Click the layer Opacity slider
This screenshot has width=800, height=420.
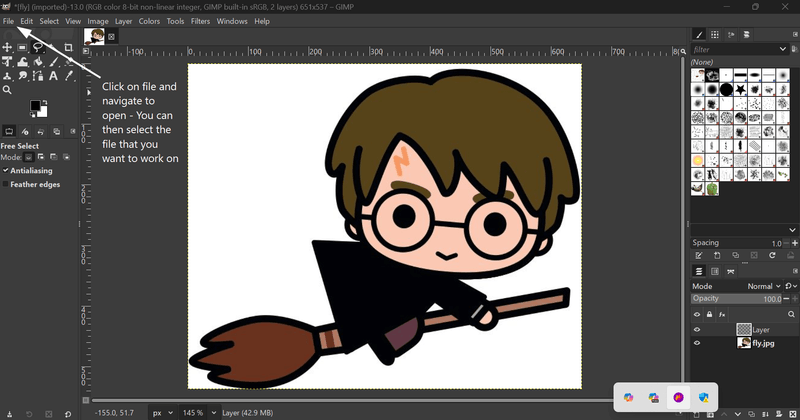pyautogui.click(x=737, y=299)
